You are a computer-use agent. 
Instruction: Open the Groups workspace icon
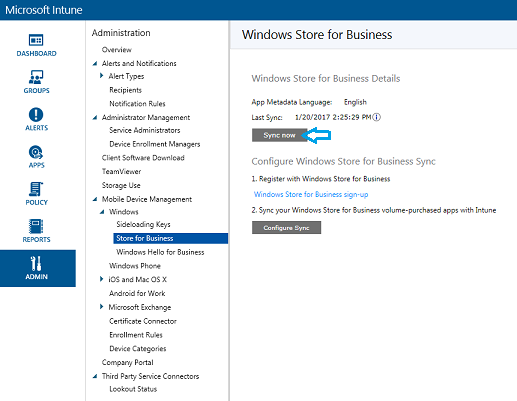(36, 77)
